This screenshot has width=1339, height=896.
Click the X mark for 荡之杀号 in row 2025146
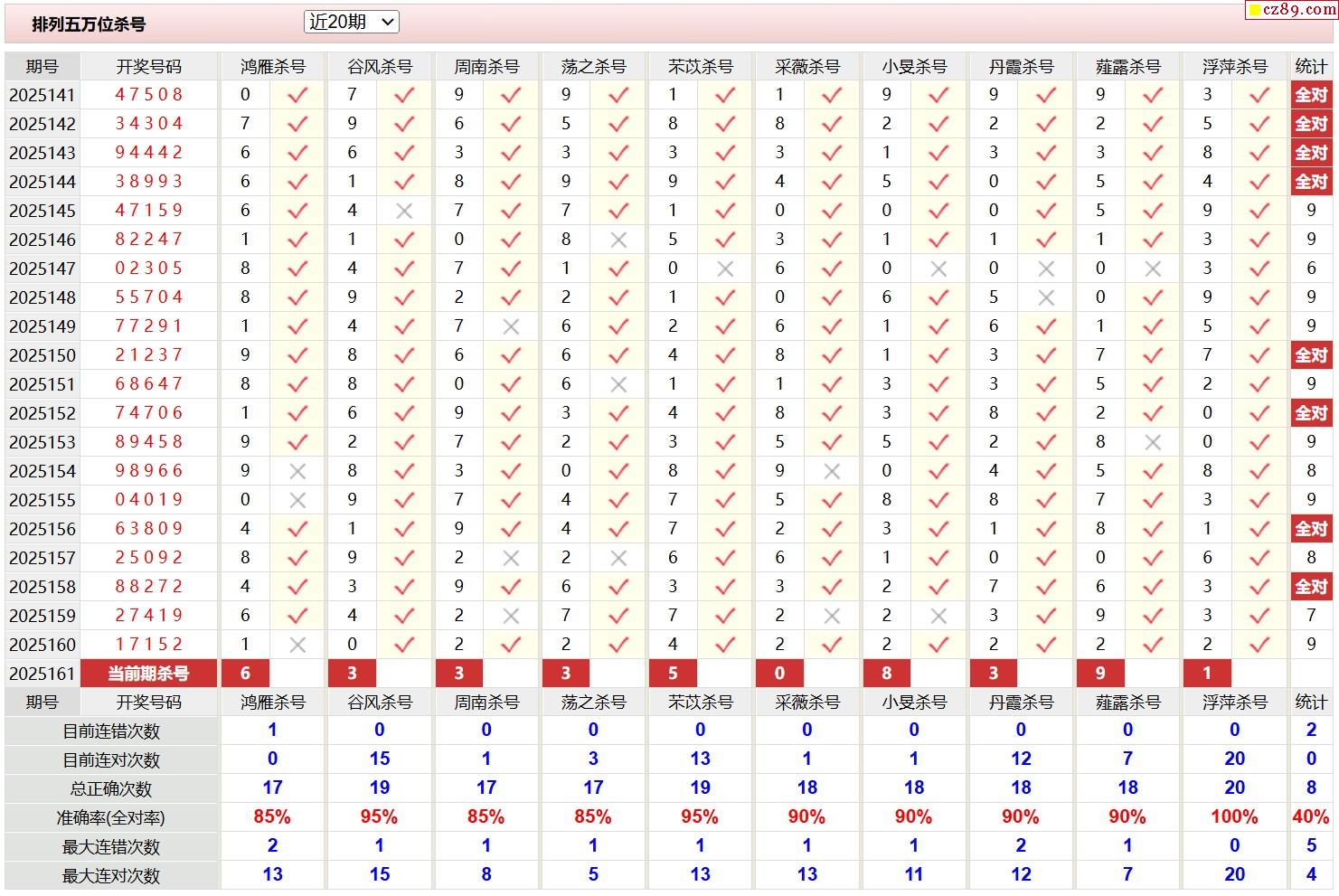coord(618,240)
